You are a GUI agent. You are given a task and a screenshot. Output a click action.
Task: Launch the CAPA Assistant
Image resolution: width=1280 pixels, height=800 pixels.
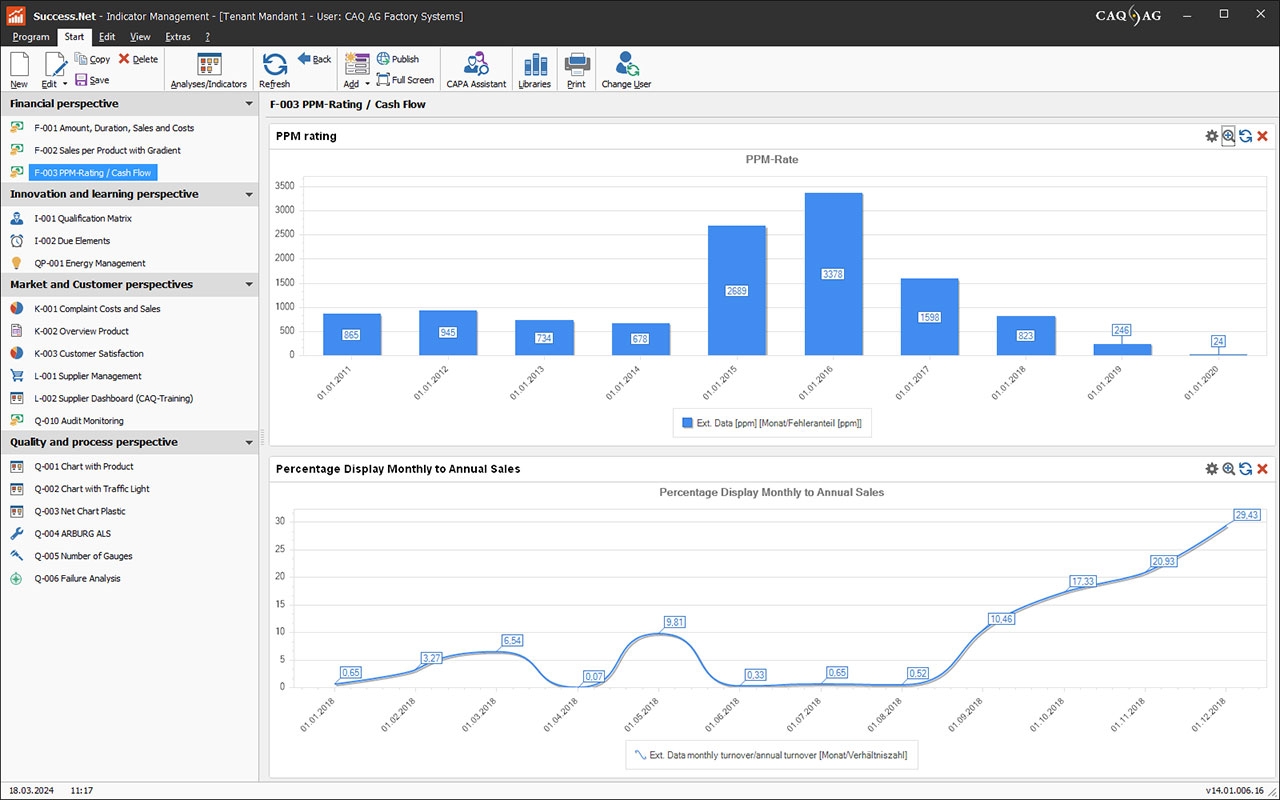476,70
